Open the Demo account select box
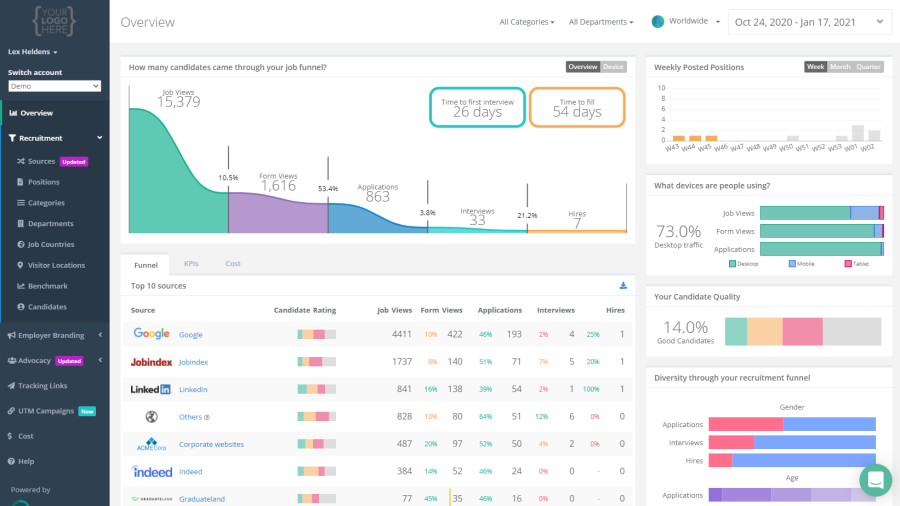 55,86
